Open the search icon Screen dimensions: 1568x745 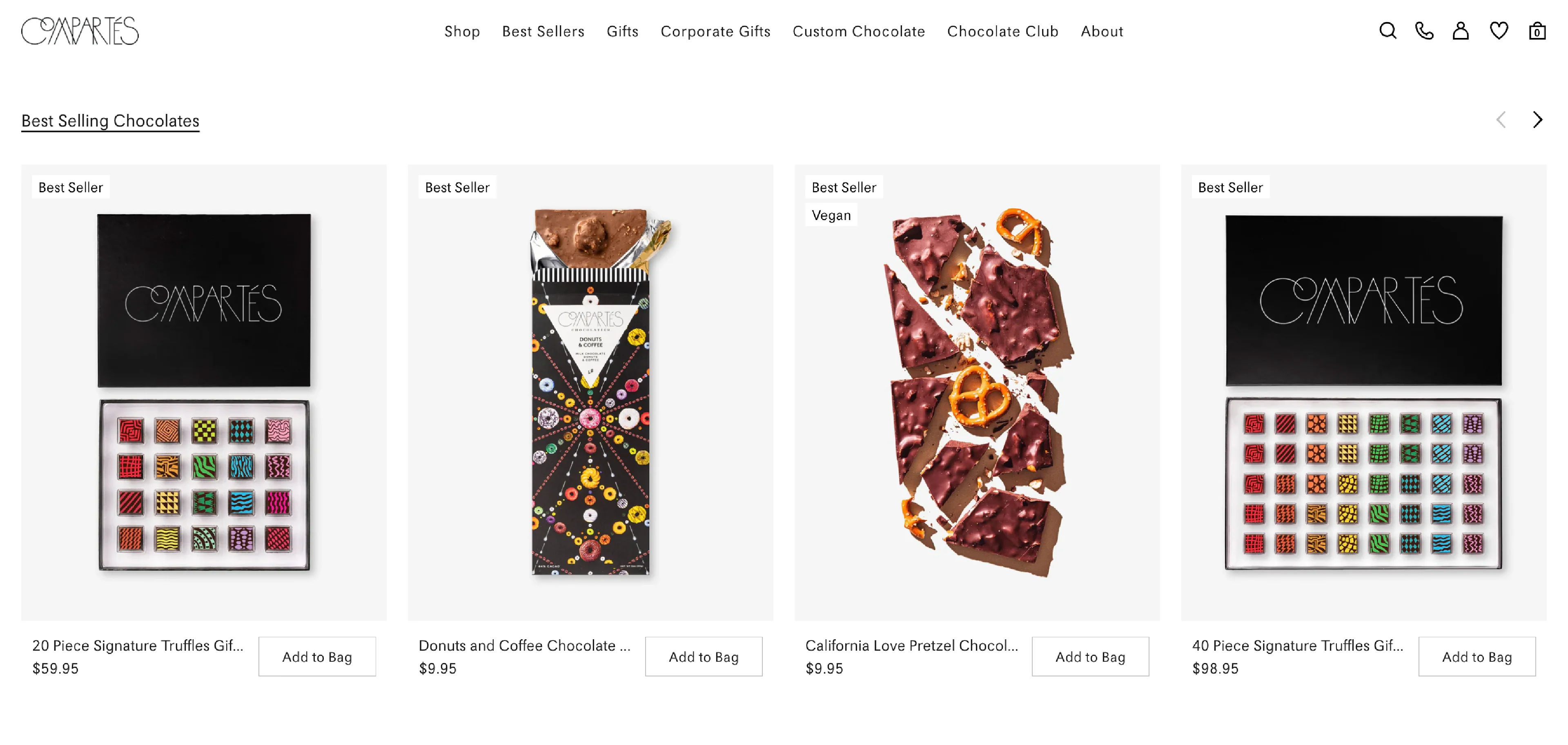(1388, 31)
